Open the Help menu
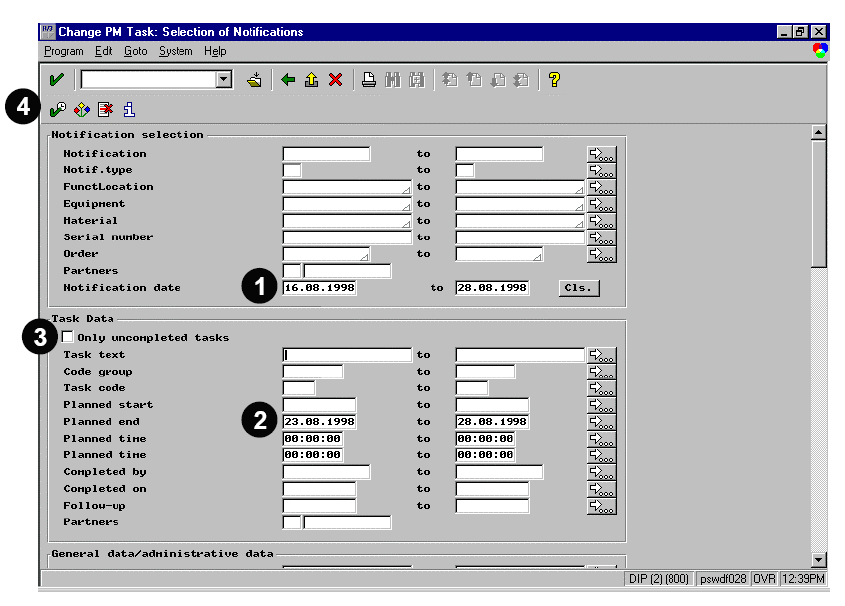This screenshot has height=606, width=845. pos(215,51)
